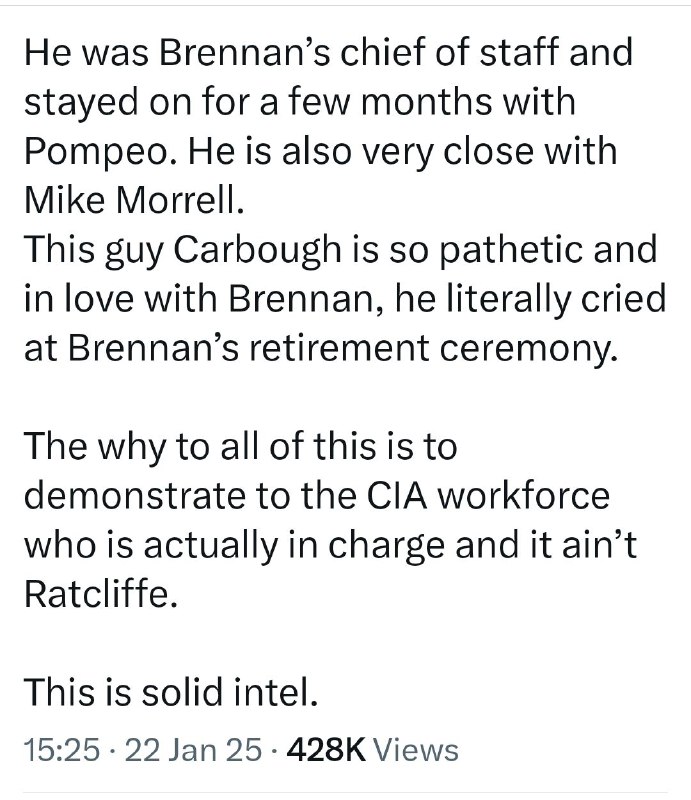This screenshot has height=800, width=691.
Task: Click the 22 Jan 25 date
Action: coord(193,749)
